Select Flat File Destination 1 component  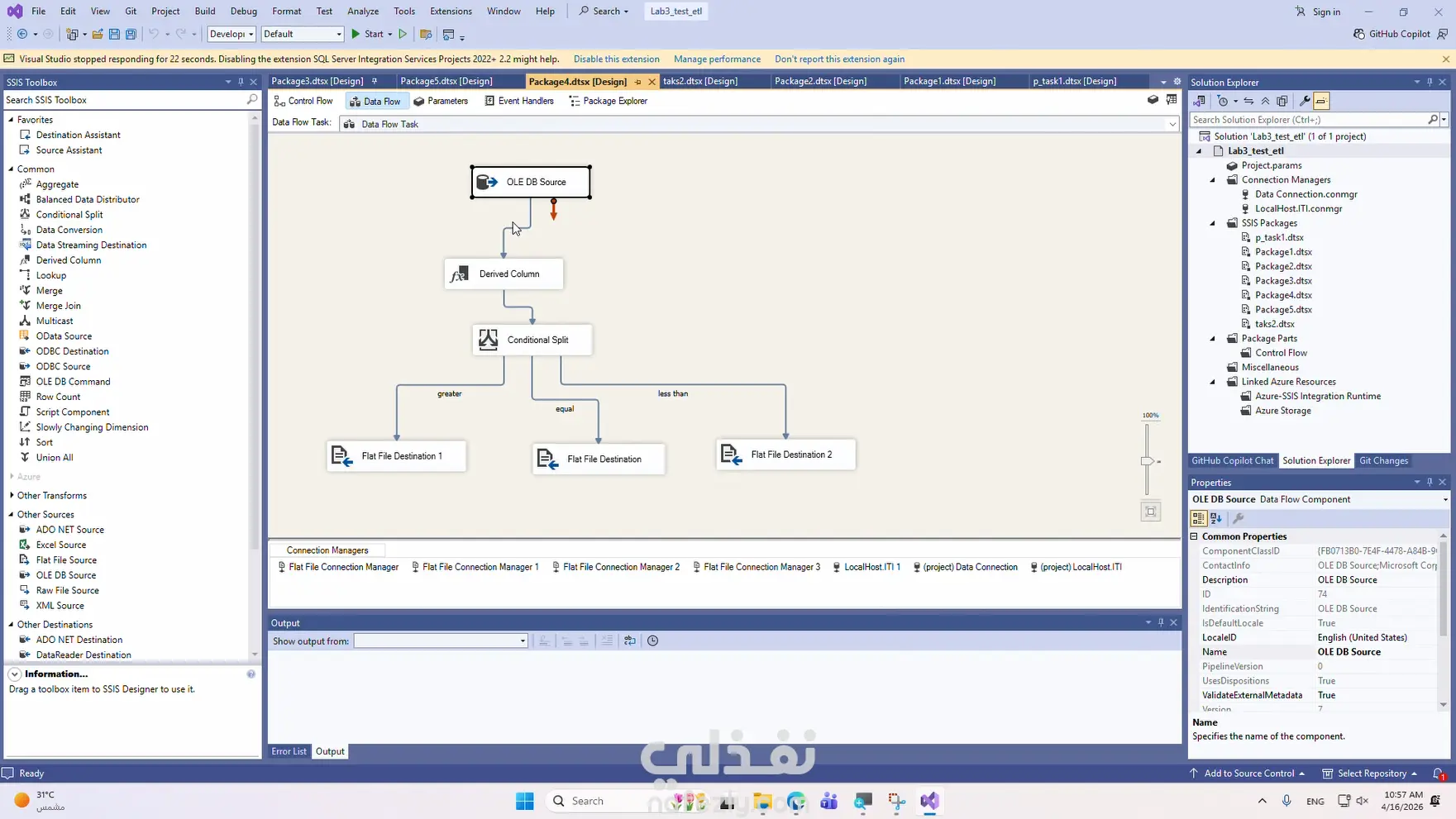point(397,456)
